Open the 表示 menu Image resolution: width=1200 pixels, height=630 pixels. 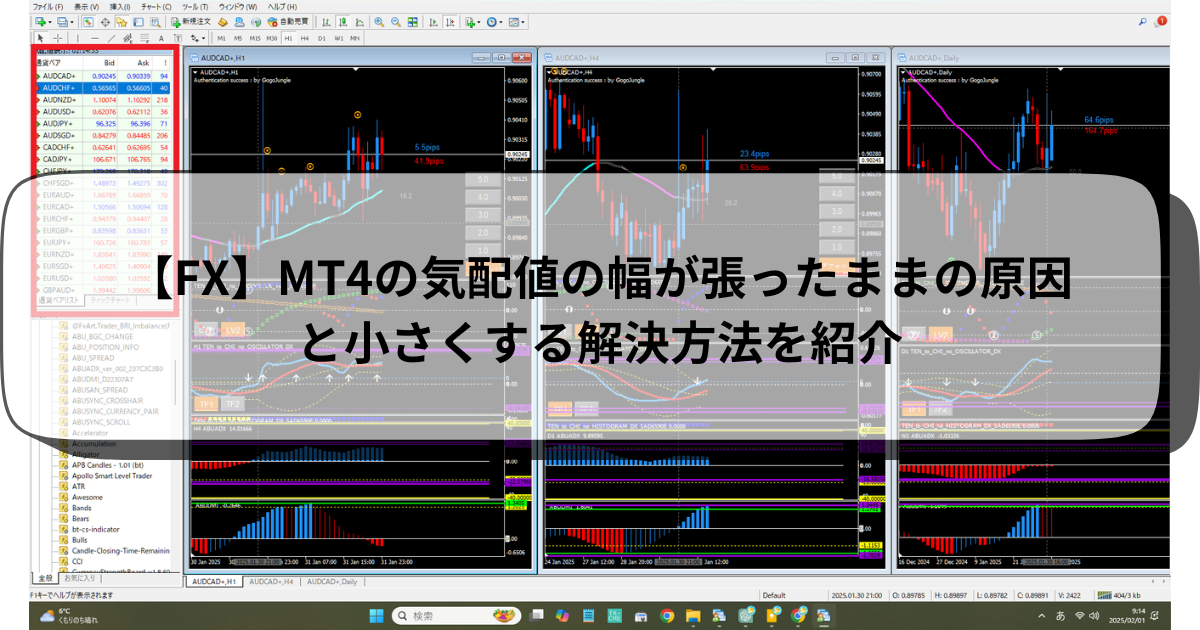(85, 6)
